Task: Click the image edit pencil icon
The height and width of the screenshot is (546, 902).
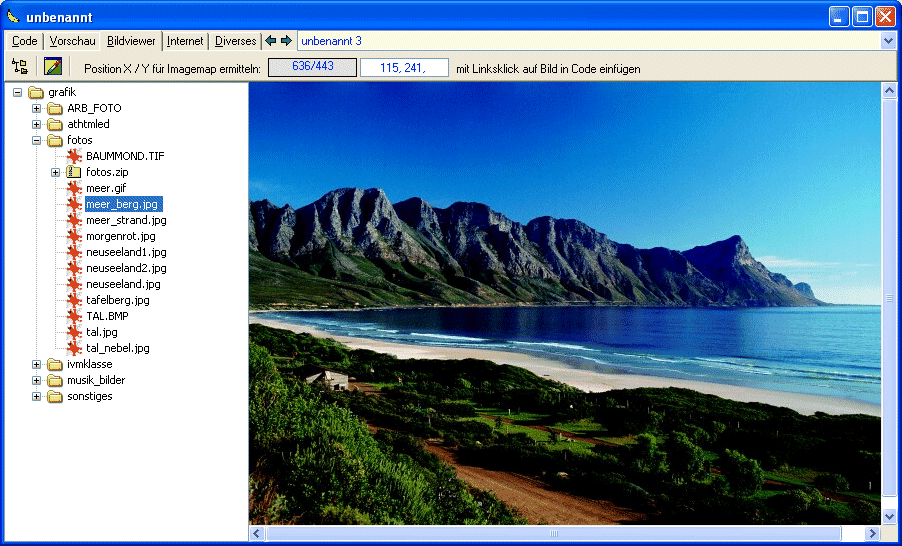Action: click(x=53, y=67)
